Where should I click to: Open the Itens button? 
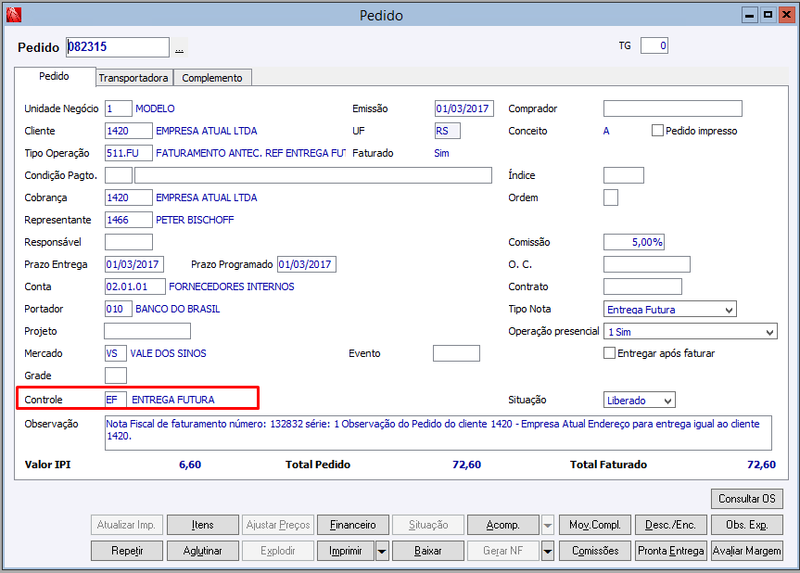click(203, 525)
